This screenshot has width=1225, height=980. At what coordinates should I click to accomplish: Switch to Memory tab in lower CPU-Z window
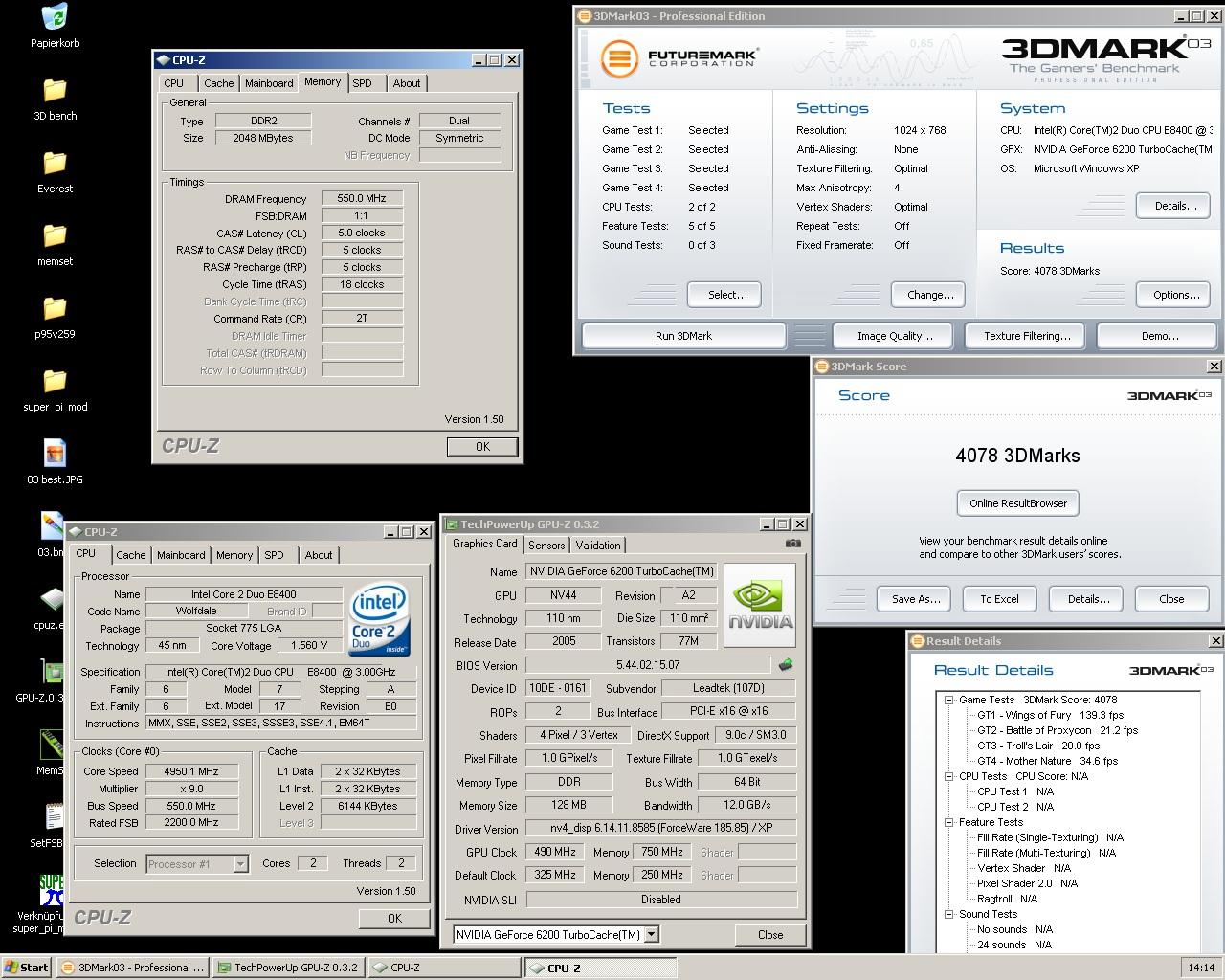[x=234, y=555]
